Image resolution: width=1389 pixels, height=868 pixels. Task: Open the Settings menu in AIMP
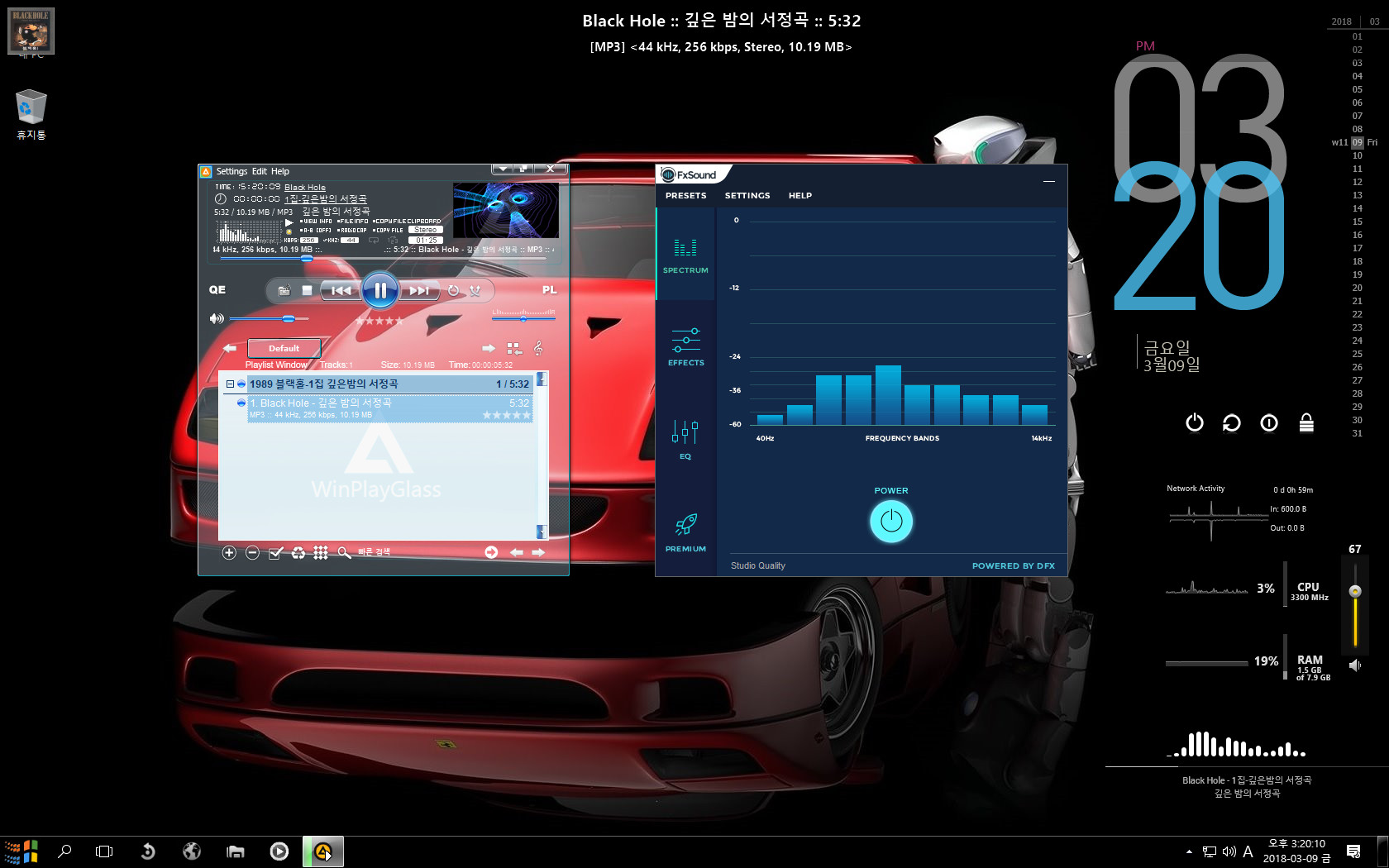pyautogui.click(x=231, y=171)
